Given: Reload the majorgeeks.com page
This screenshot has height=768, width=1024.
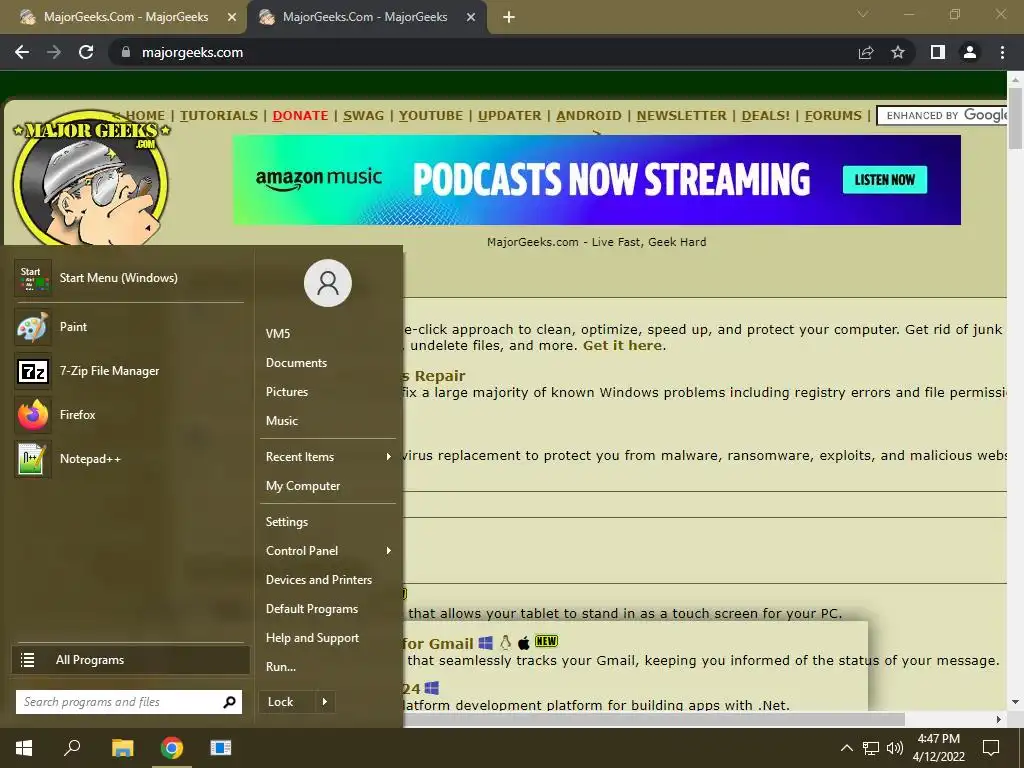Looking at the screenshot, I should (86, 52).
